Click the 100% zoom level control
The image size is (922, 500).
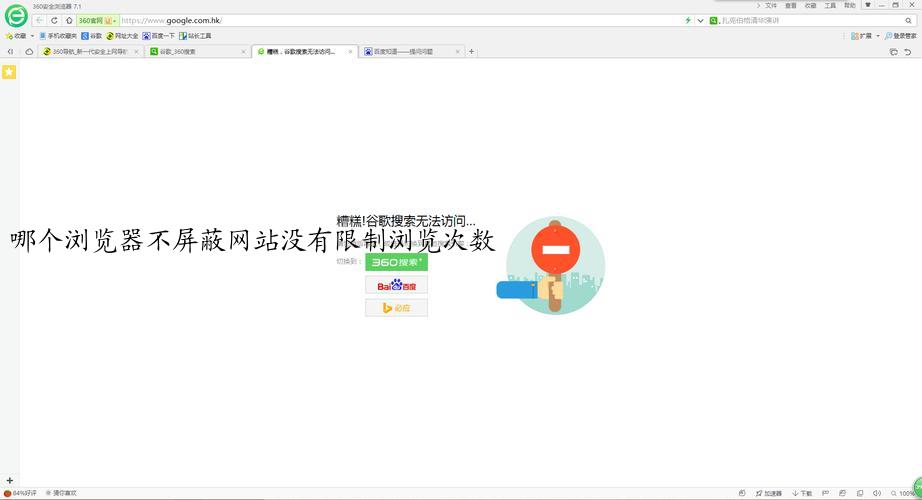pyautogui.click(x=903, y=494)
